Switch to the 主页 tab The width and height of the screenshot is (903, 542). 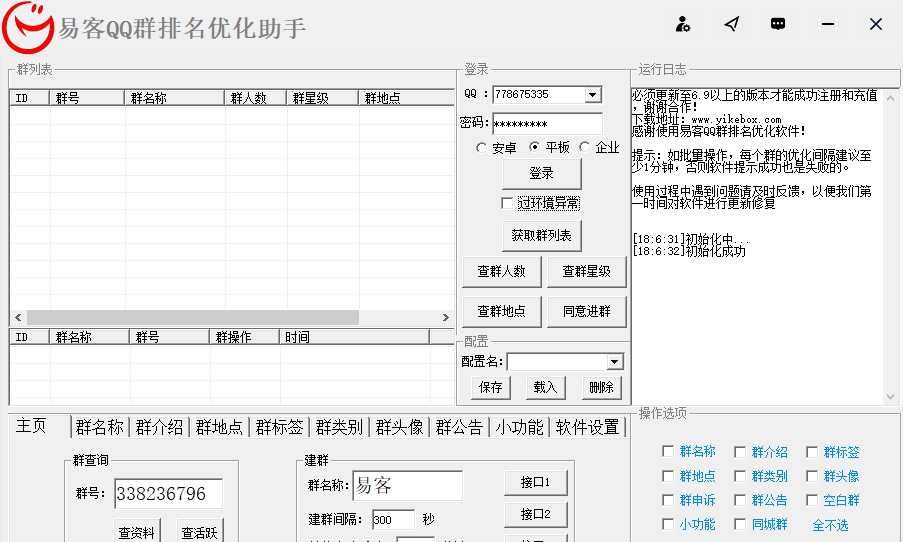coord(32,426)
